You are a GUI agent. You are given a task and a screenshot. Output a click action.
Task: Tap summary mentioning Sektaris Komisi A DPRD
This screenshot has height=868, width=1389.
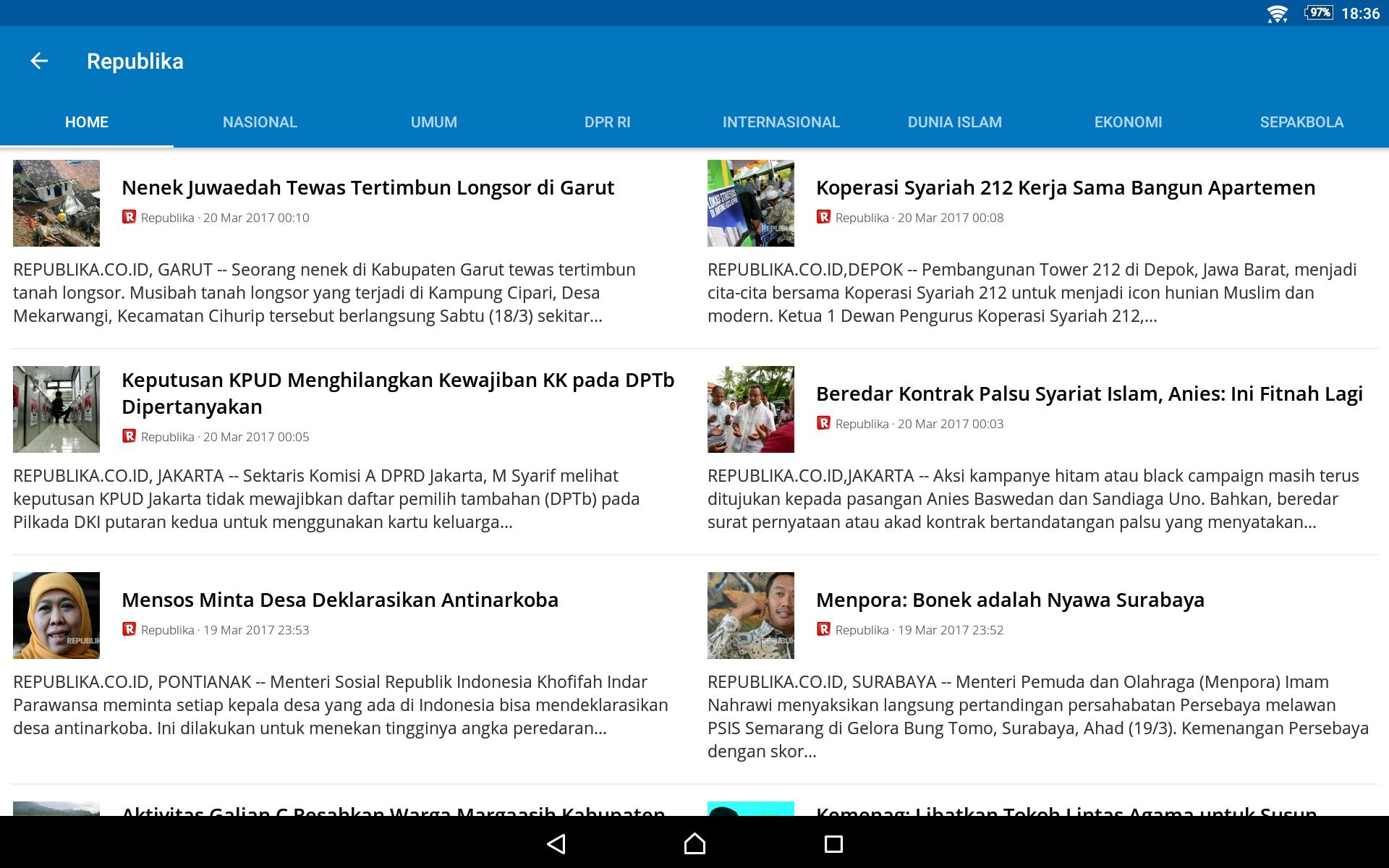coord(326,499)
